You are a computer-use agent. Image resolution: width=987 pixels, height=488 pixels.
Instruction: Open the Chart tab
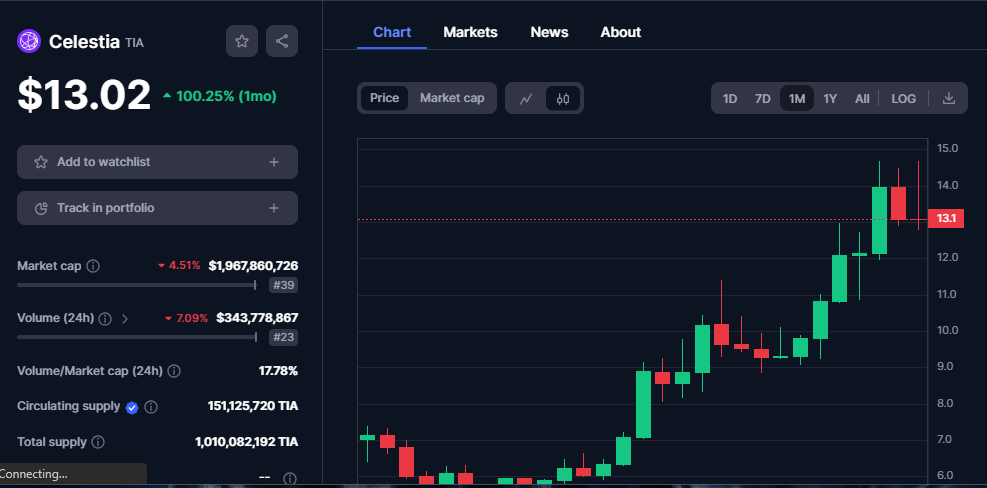pos(392,32)
